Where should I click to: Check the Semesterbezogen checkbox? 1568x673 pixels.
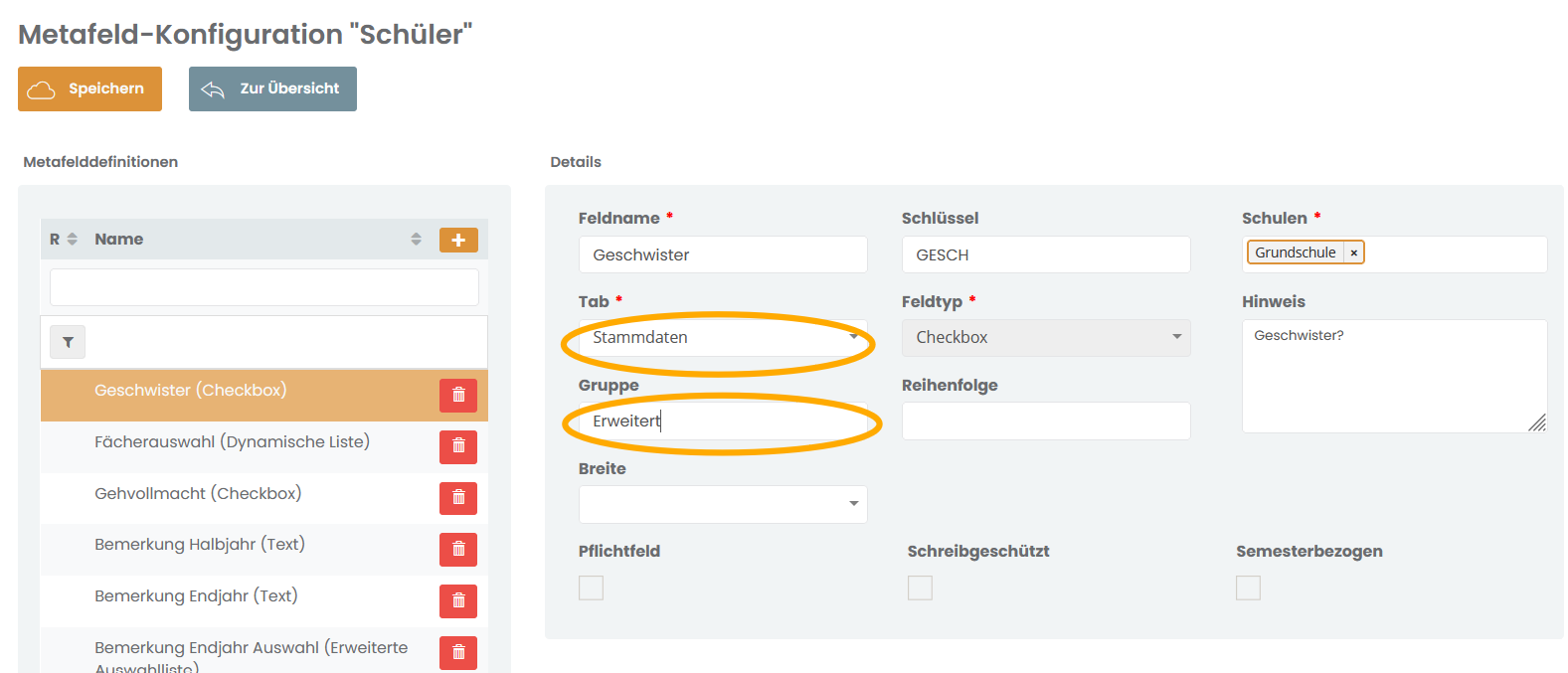(x=1248, y=588)
